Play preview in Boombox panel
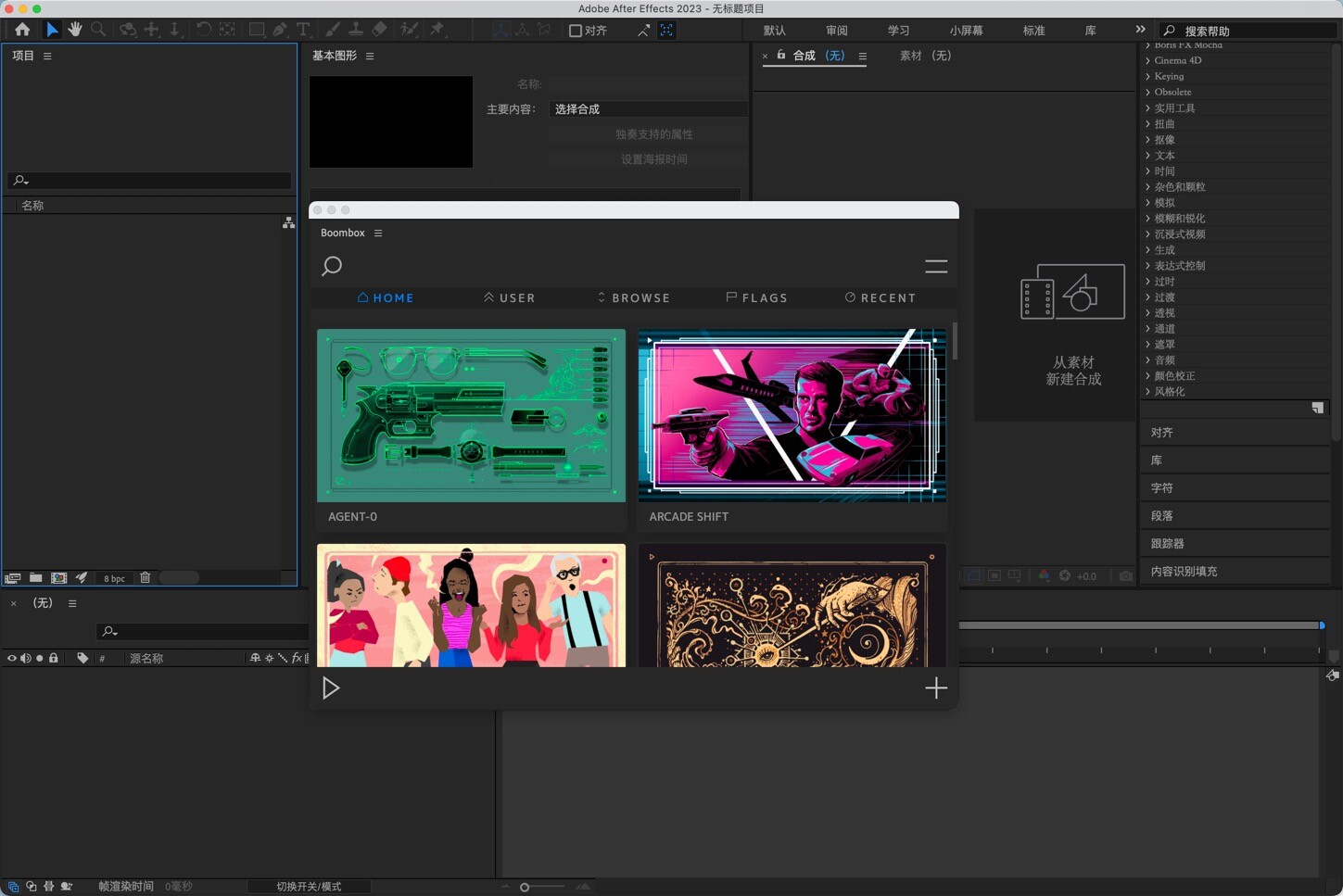1343x896 pixels. [x=330, y=688]
